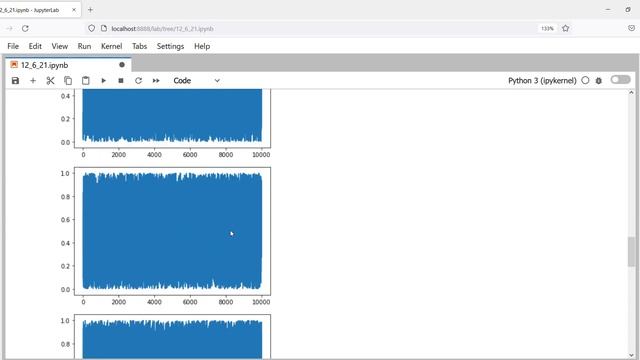The height and width of the screenshot is (360, 640).
Task: Minimize the browser window
Action: tap(608, 9)
